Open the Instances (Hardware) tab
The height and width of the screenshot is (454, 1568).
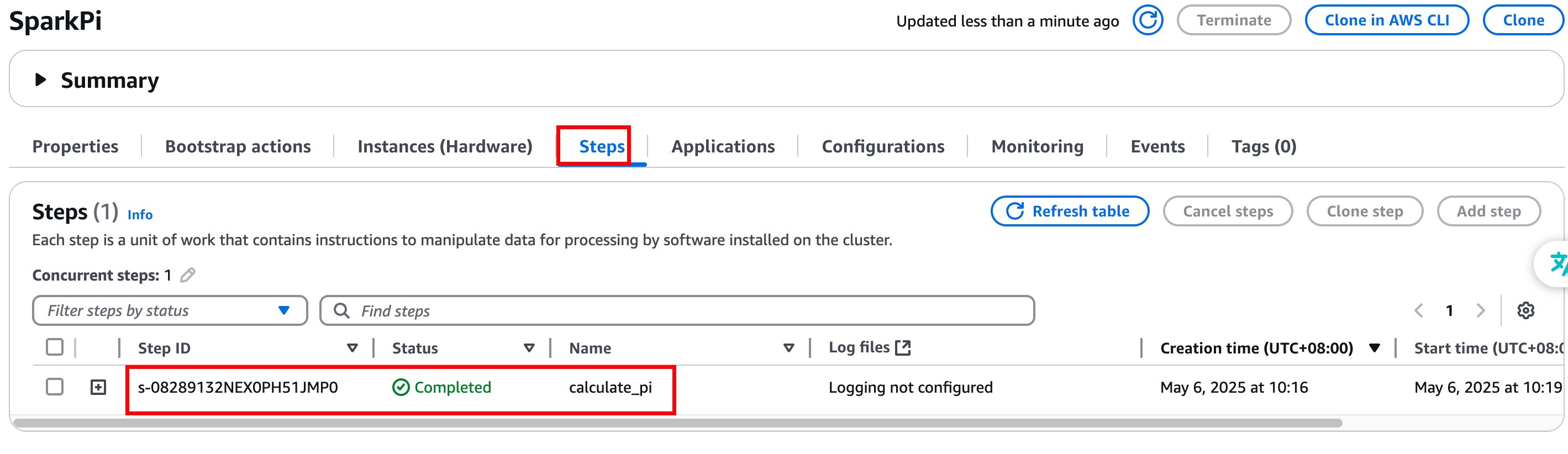[x=445, y=146]
